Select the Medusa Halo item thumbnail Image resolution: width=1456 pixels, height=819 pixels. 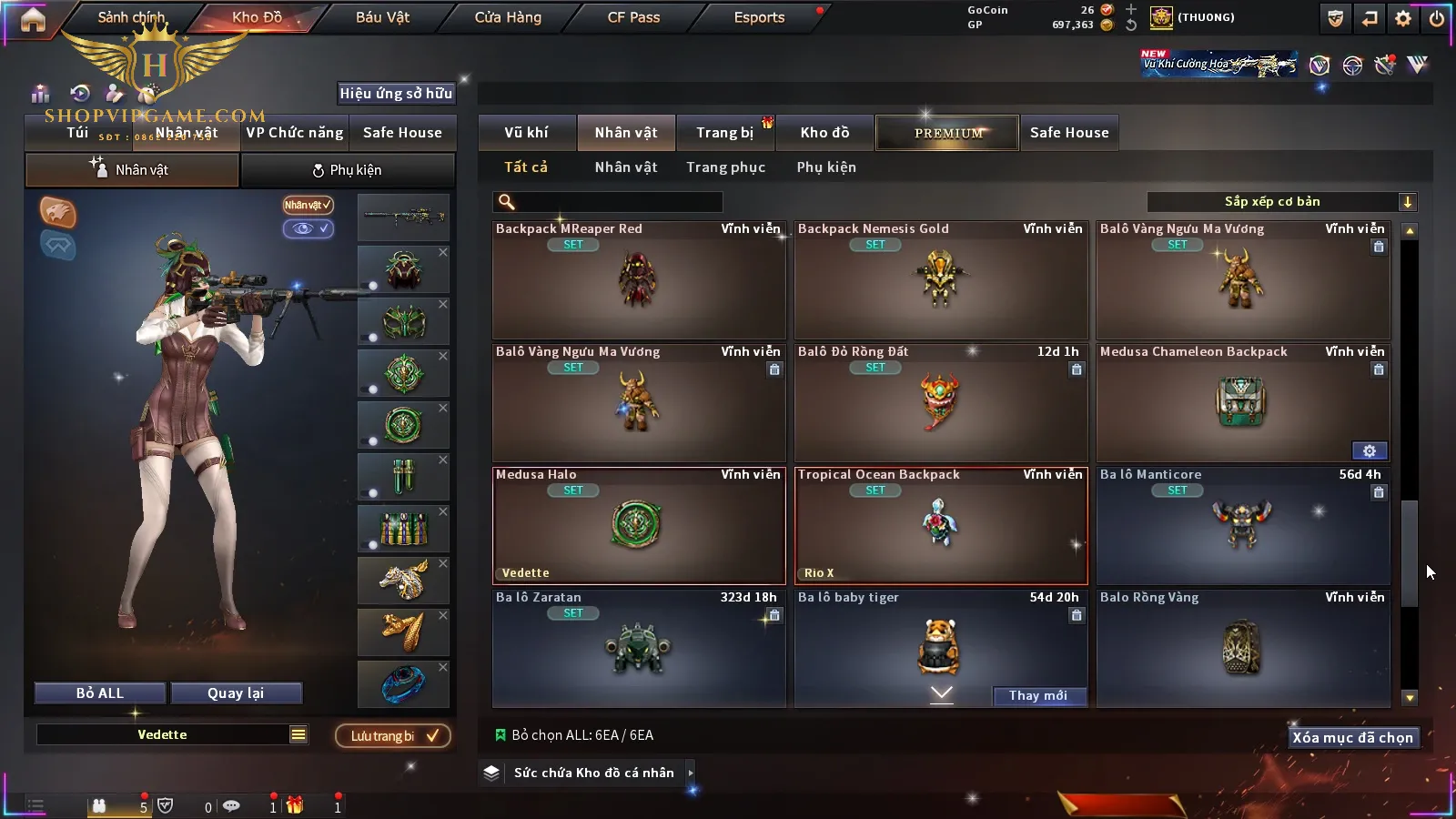636,525
